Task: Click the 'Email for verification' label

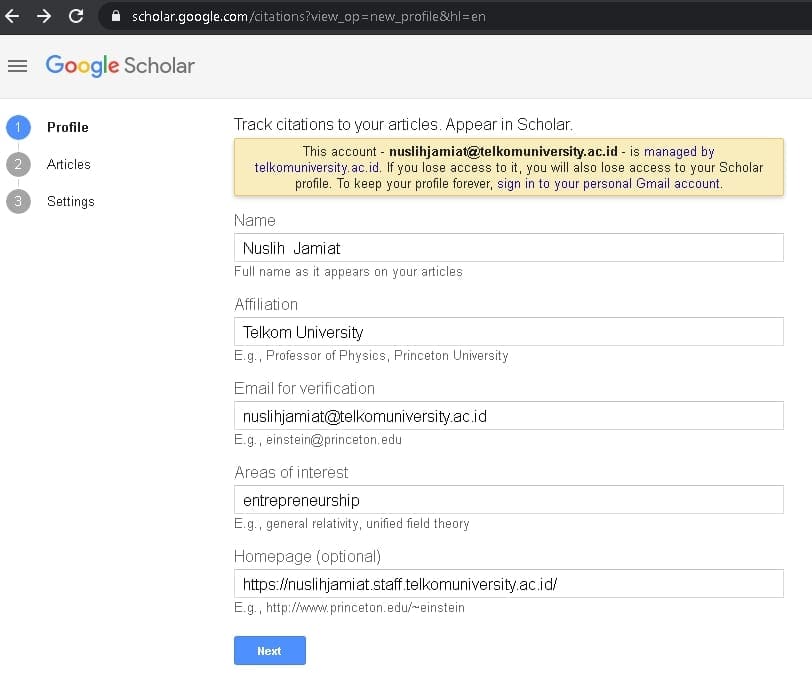Action: pos(304,388)
